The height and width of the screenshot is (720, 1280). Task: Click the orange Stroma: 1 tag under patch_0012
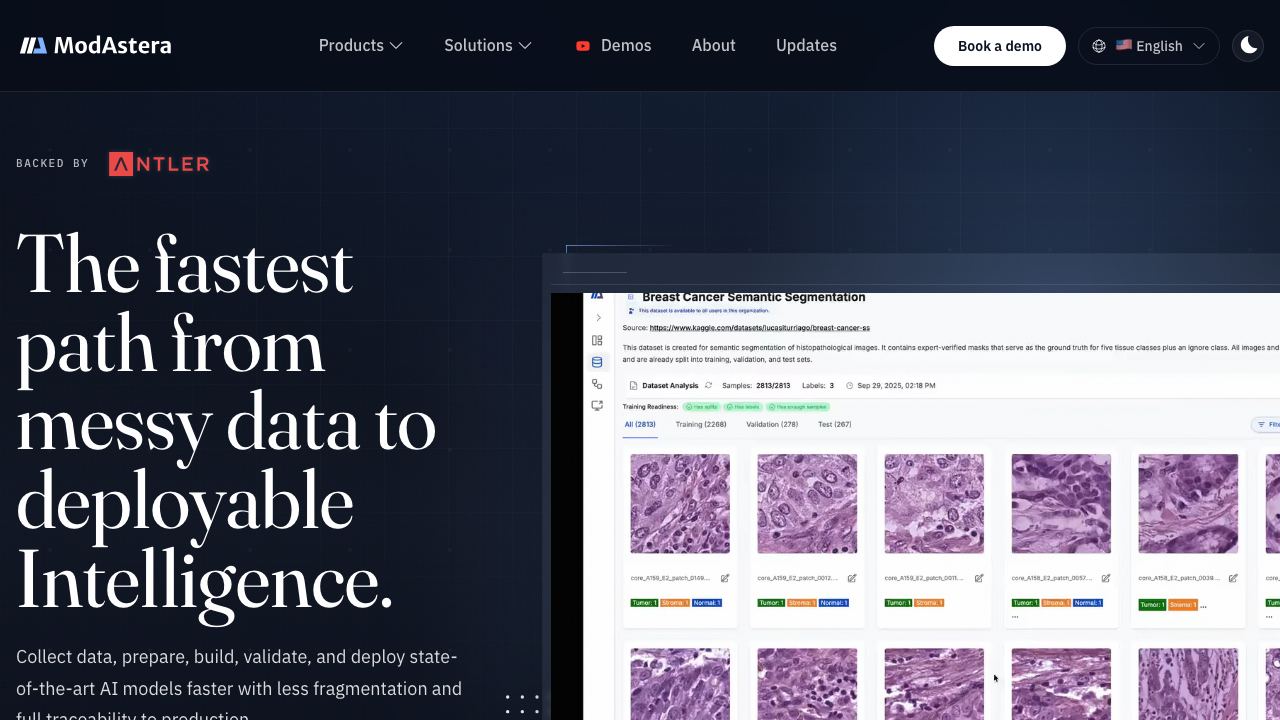(802, 603)
